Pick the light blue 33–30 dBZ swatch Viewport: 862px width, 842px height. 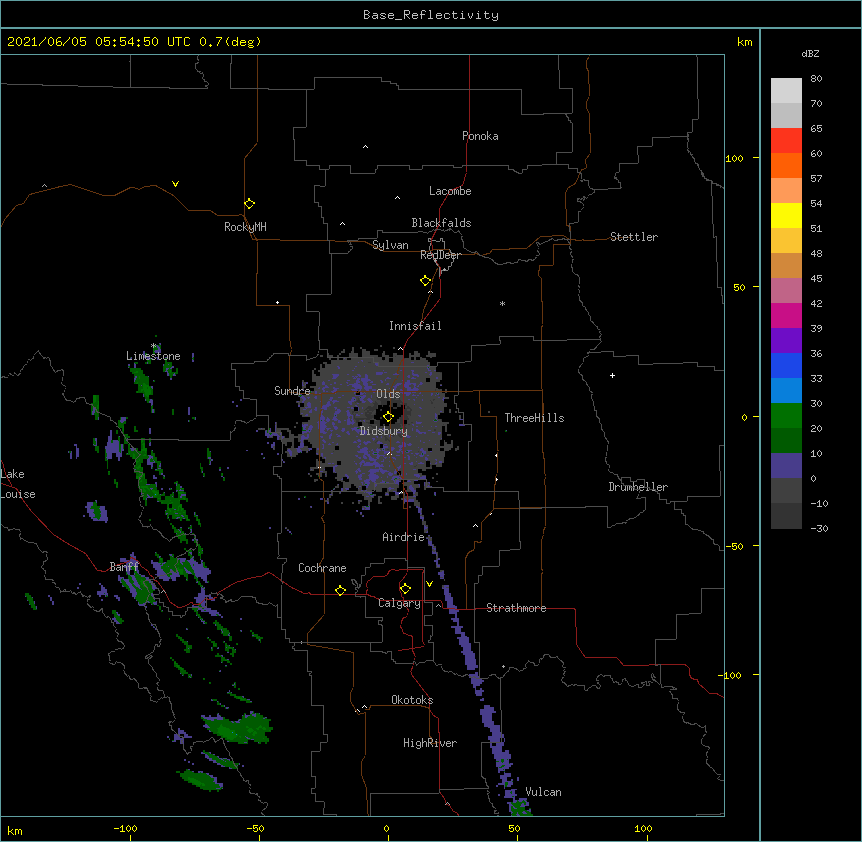pyautogui.click(x=786, y=391)
